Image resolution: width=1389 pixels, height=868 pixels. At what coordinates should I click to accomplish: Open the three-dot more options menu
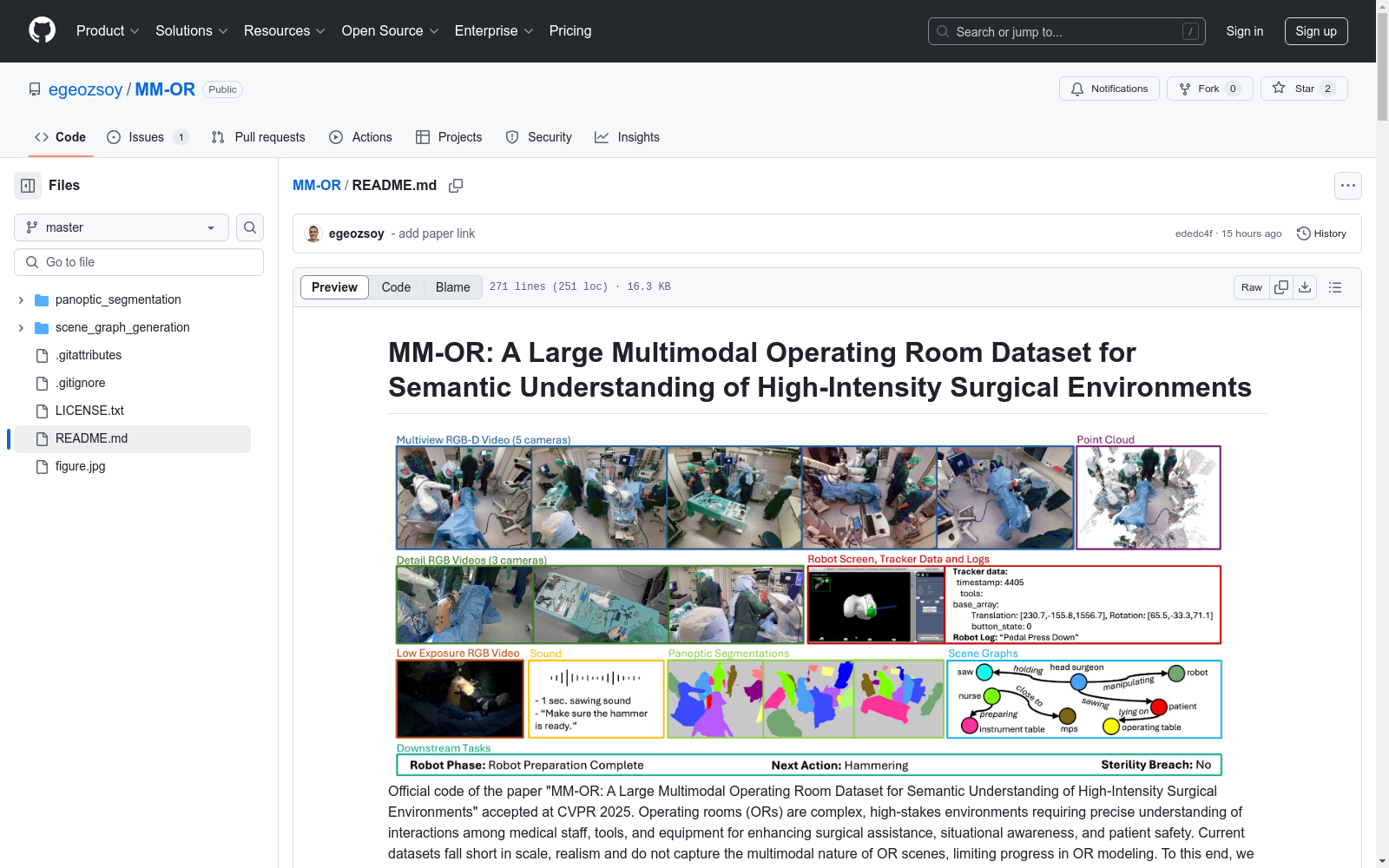coord(1347,186)
